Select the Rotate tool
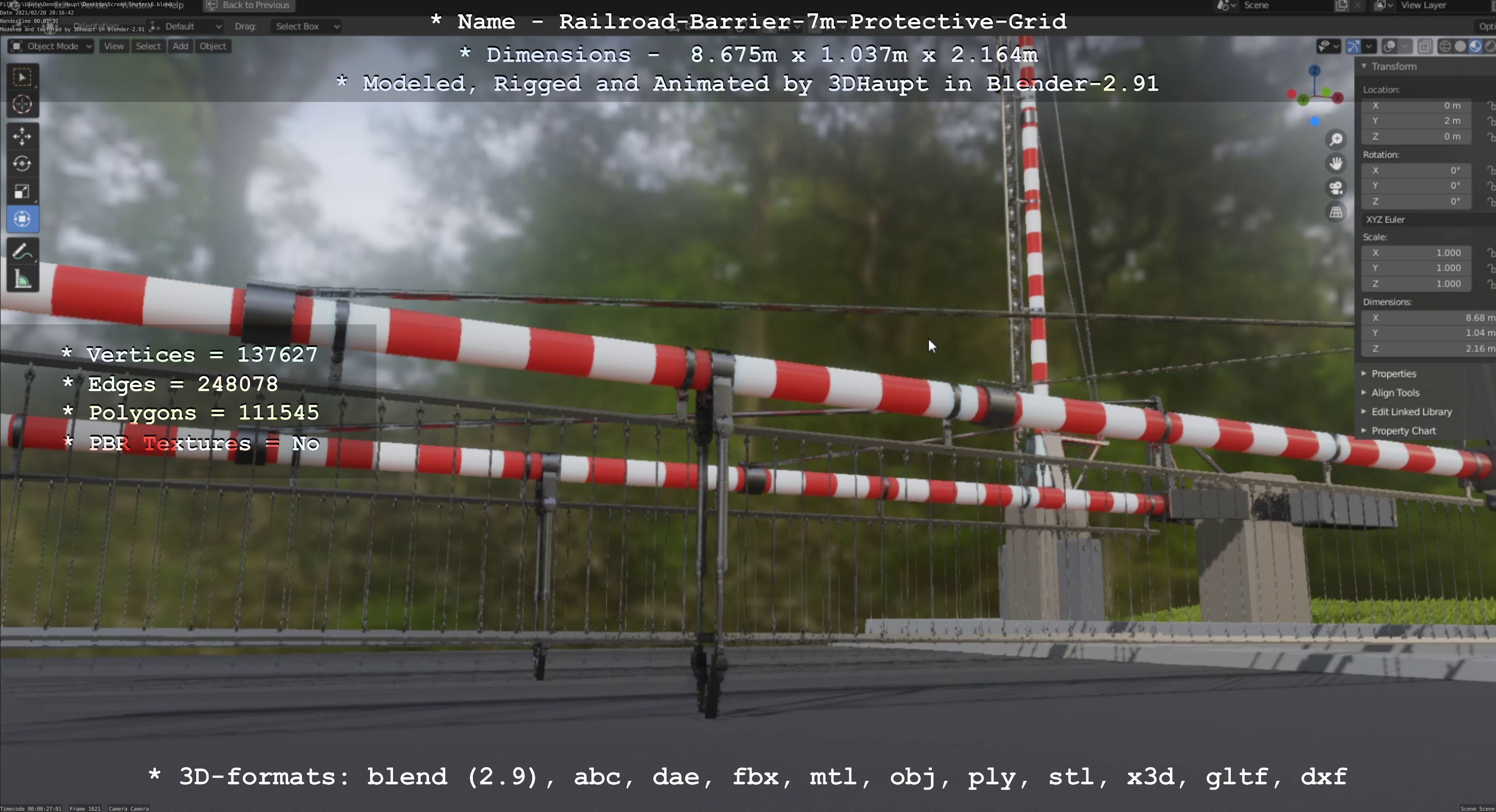 tap(22, 164)
